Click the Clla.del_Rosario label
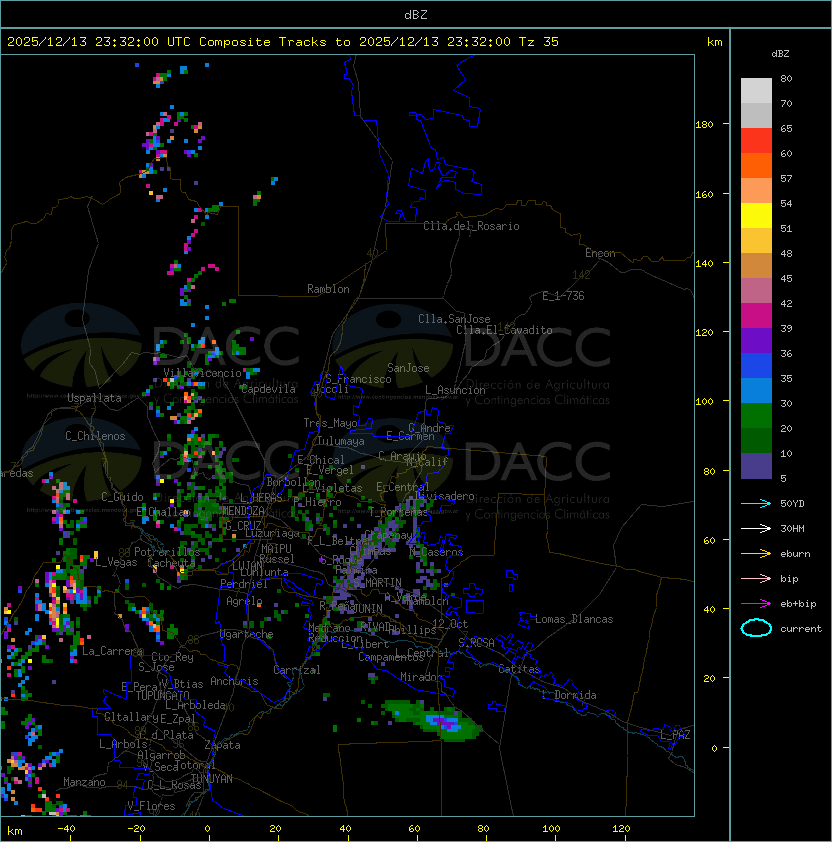Viewport: 832px width, 842px height. (x=471, y=226)
